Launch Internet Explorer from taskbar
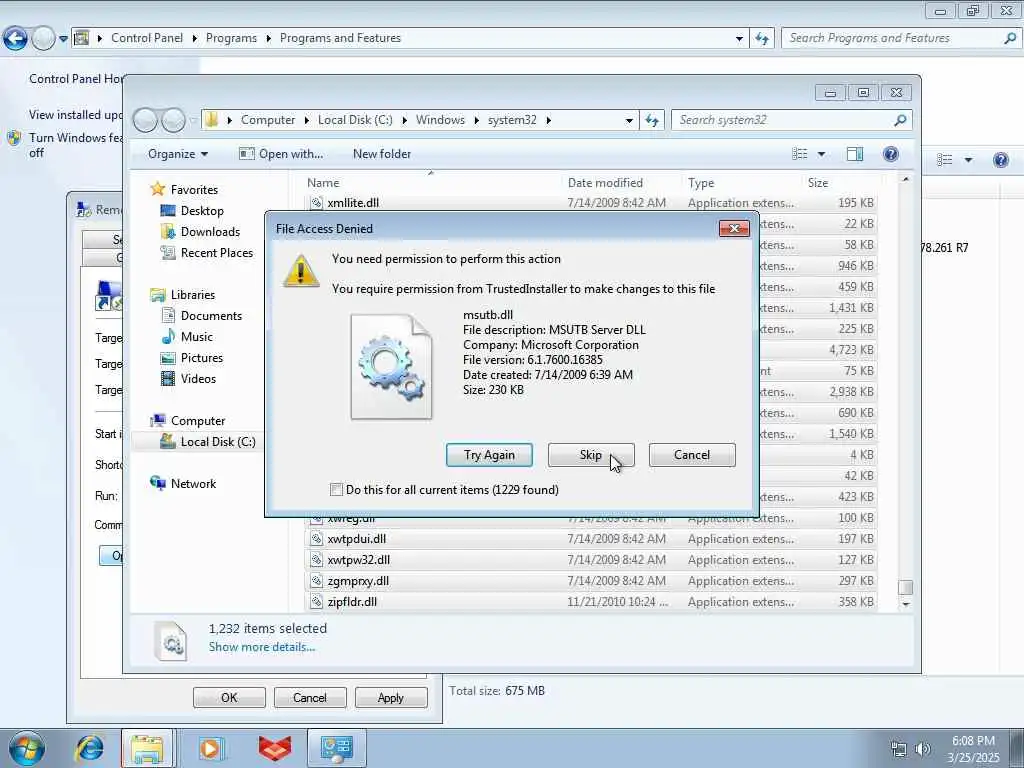 point(89,748)
